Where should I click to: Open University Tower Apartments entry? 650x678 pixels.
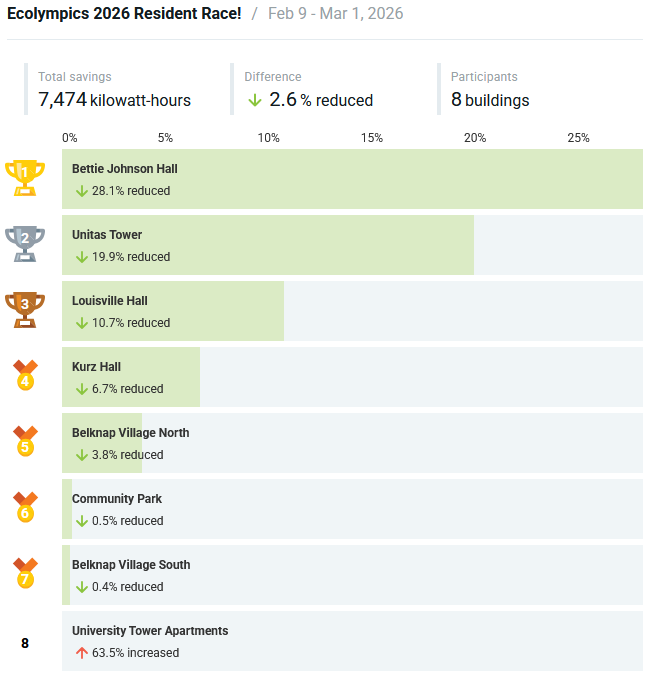pos(150,631)
